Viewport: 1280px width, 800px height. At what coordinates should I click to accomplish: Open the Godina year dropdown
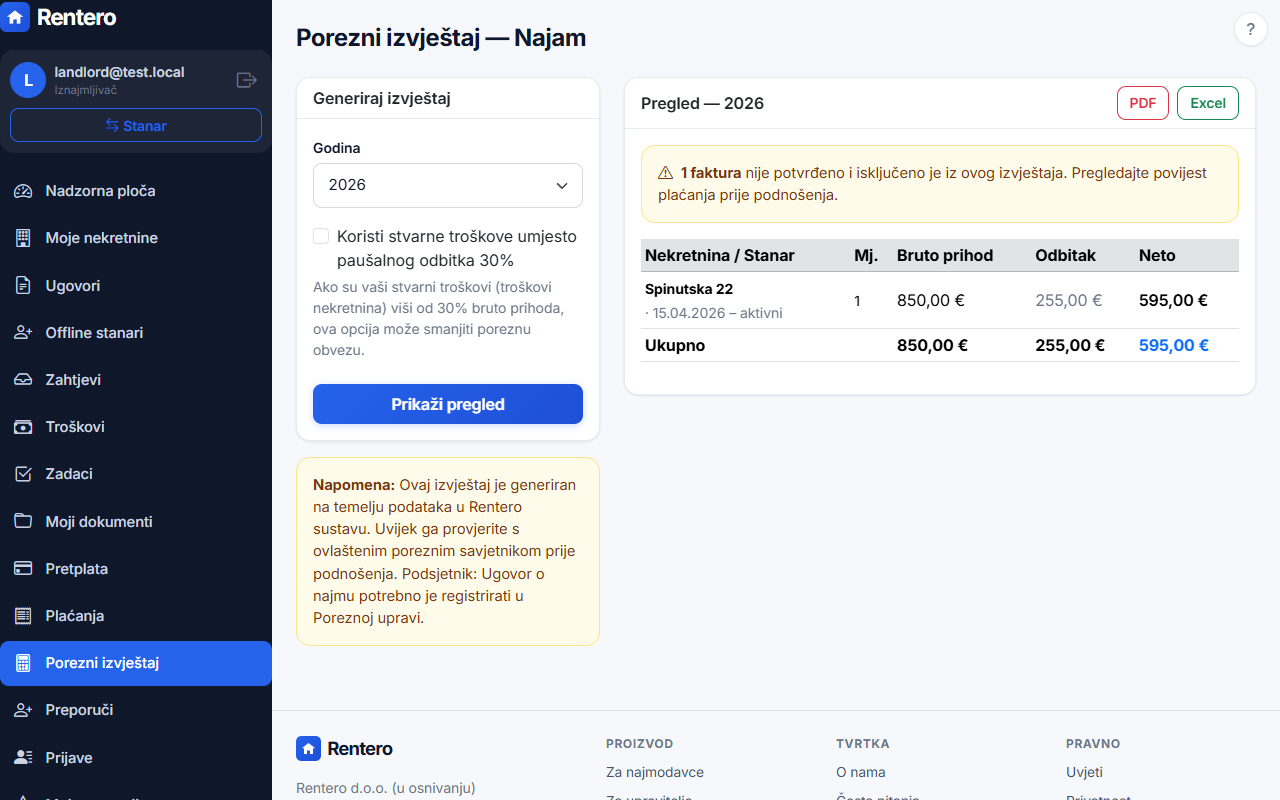[x=448, y=185]
